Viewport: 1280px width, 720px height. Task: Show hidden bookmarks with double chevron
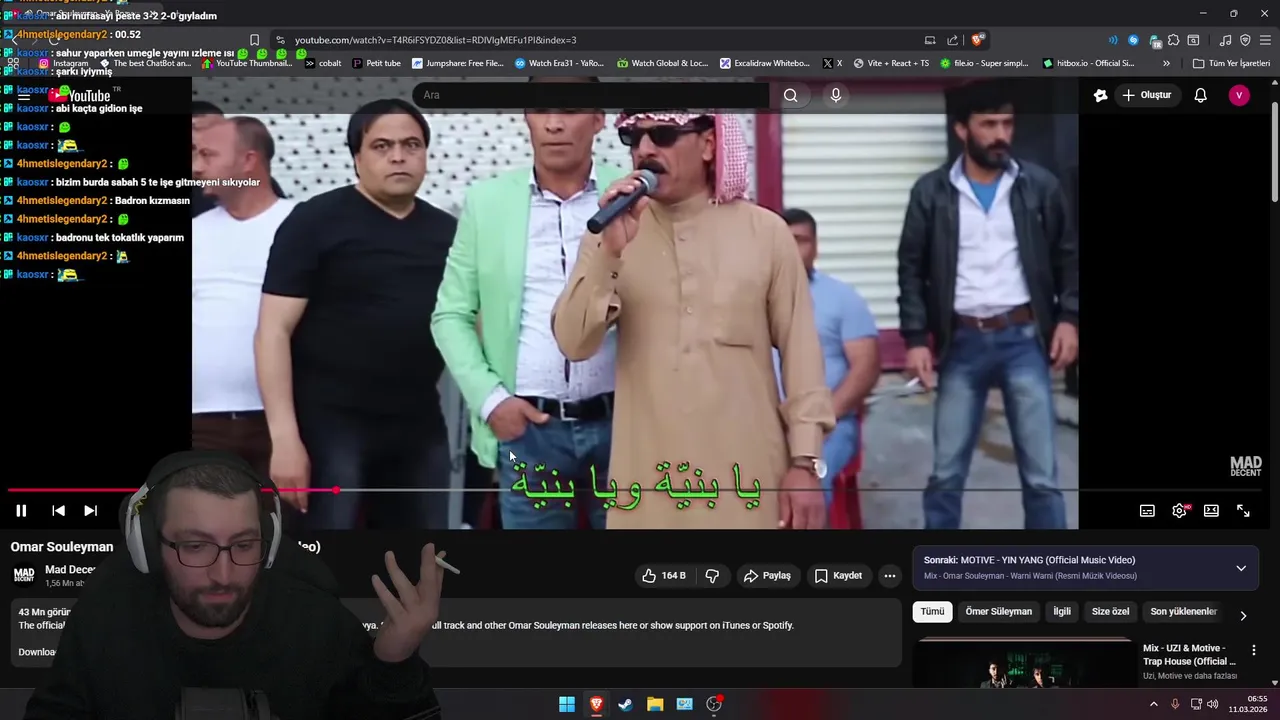(1166, 63)
